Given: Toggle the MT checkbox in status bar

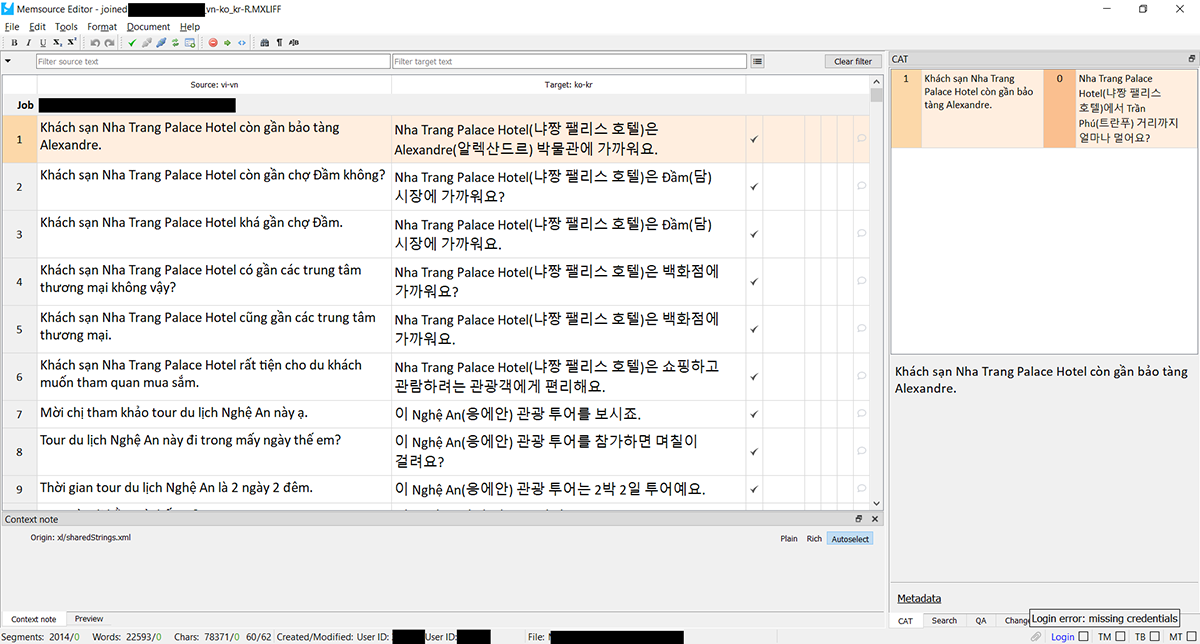Looking at the screenshot, I should 1191,637.
